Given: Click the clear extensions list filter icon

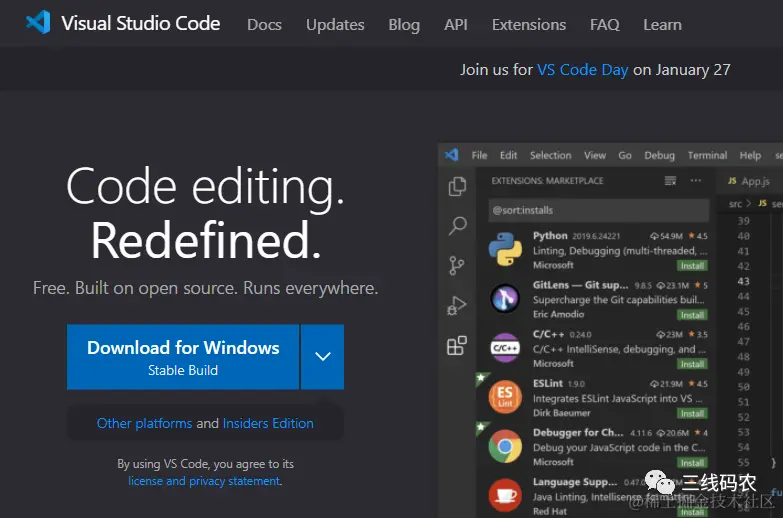Looking at the screenshot, I should 670,180.
